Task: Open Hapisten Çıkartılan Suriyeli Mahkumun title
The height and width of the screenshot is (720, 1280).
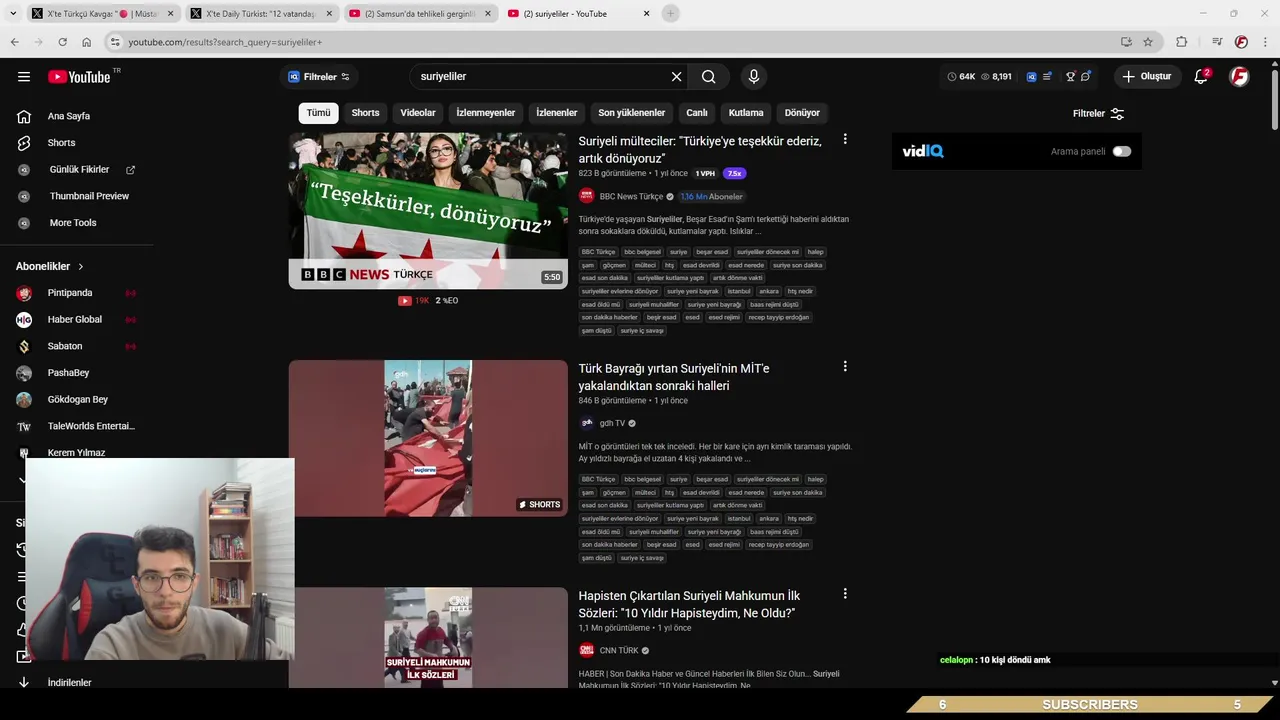Action: tap(689, 605)
